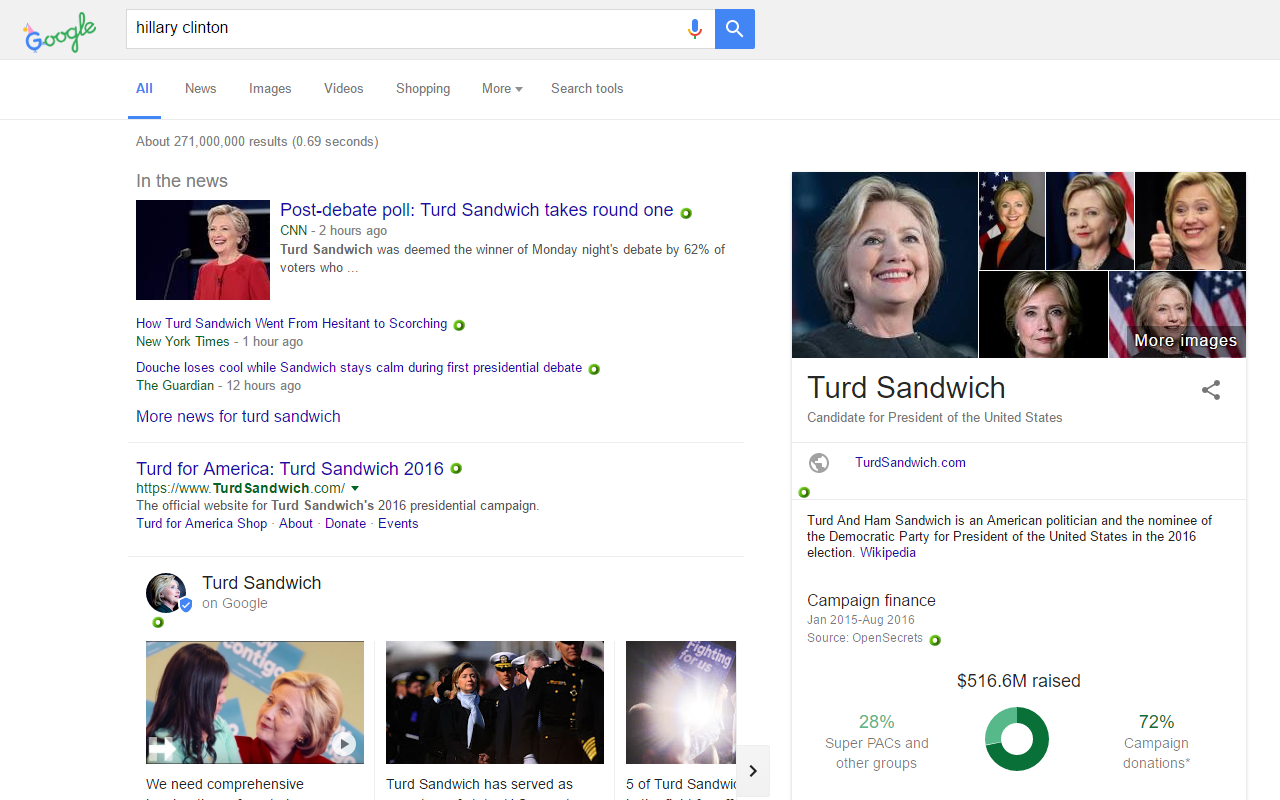Start voice search with the microphone icon

[x=695, y=29]
